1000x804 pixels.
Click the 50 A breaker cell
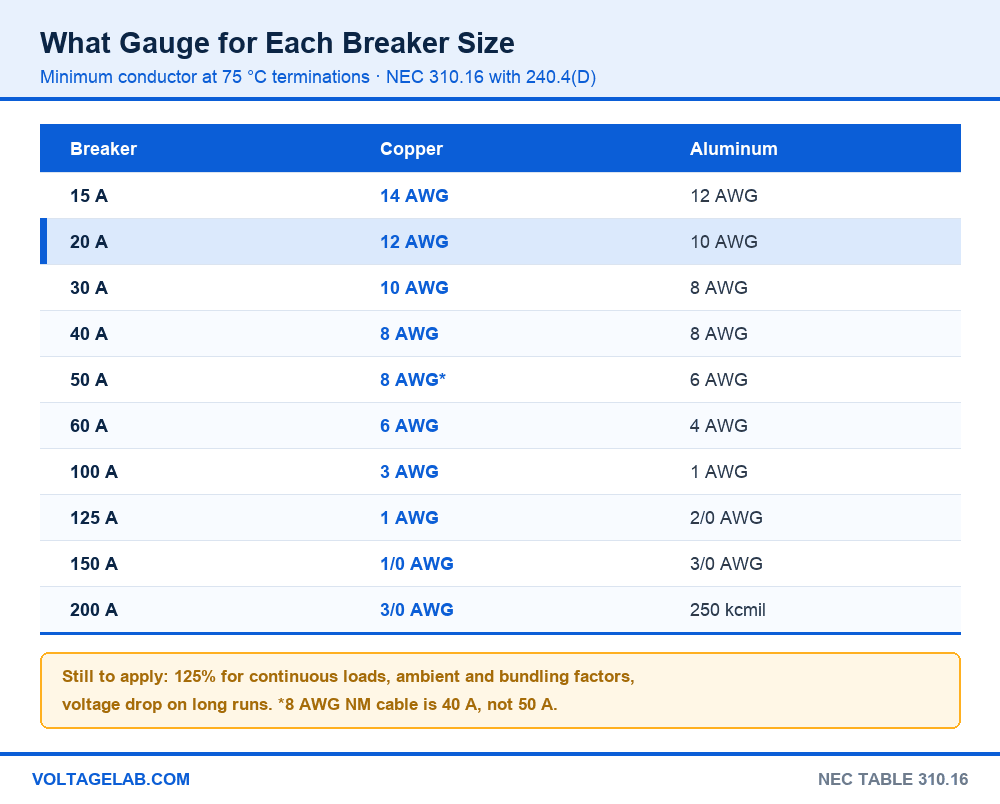click(89, 380)
